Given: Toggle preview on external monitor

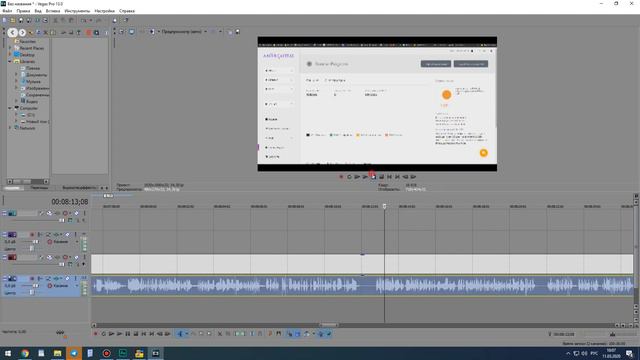Looking at the screenshot, I should pos(131,32).
